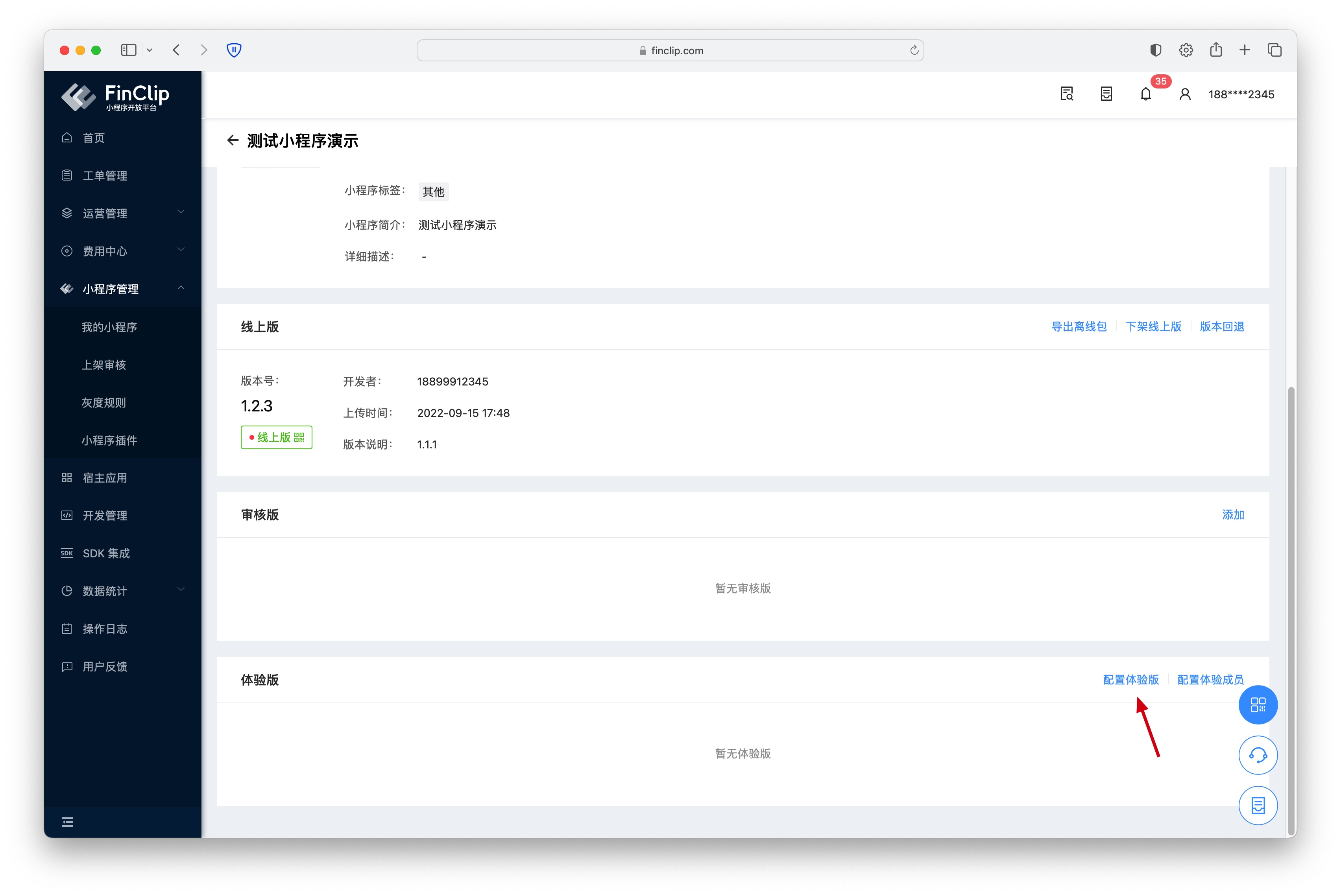Viewport: 1341px width, 896px height.
Task: Go to 上架审核 submenu item
Action: 103,365
